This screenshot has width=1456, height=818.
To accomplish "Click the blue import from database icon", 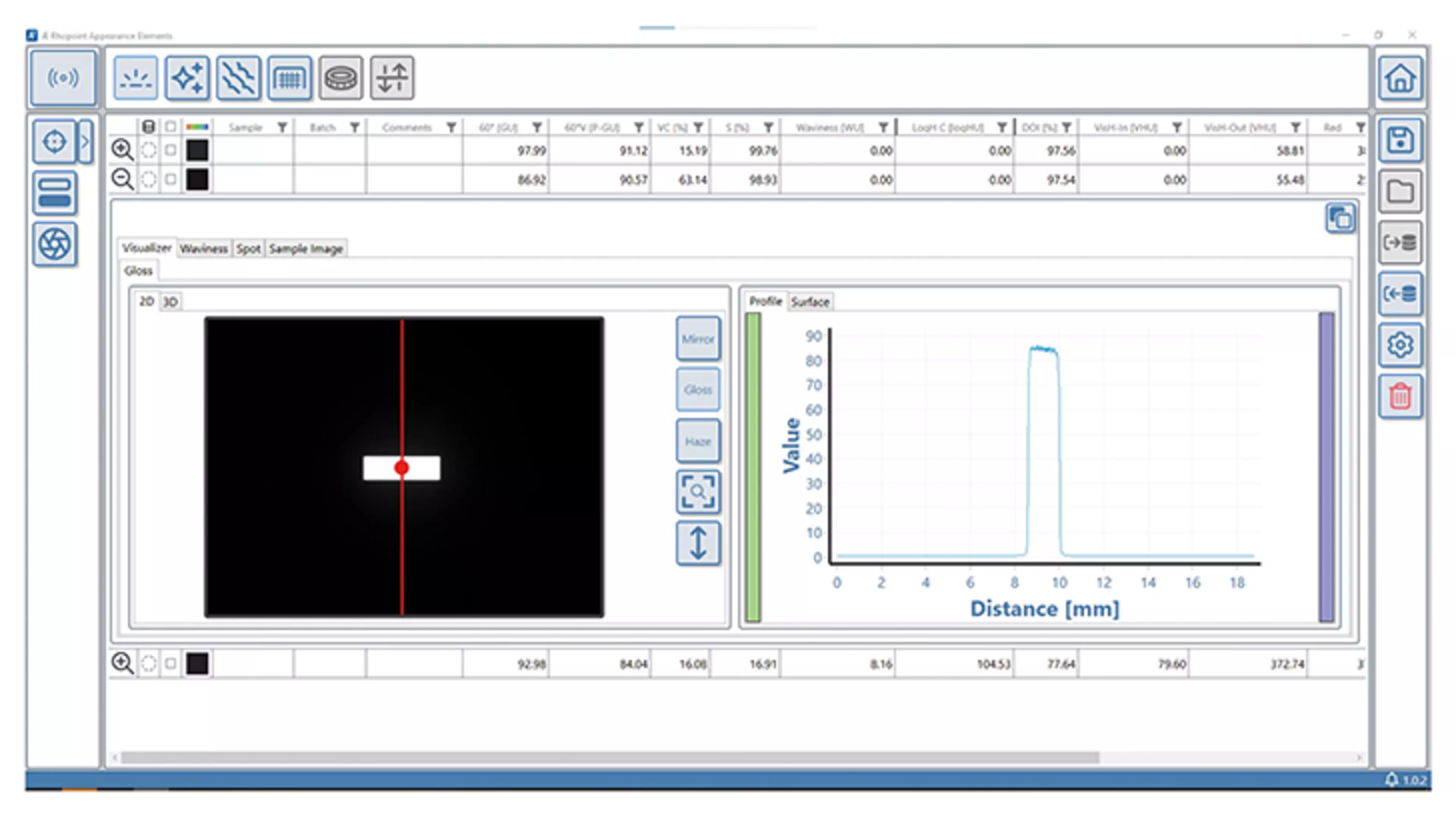I will pyautogui.click(x=1400, y=294).
